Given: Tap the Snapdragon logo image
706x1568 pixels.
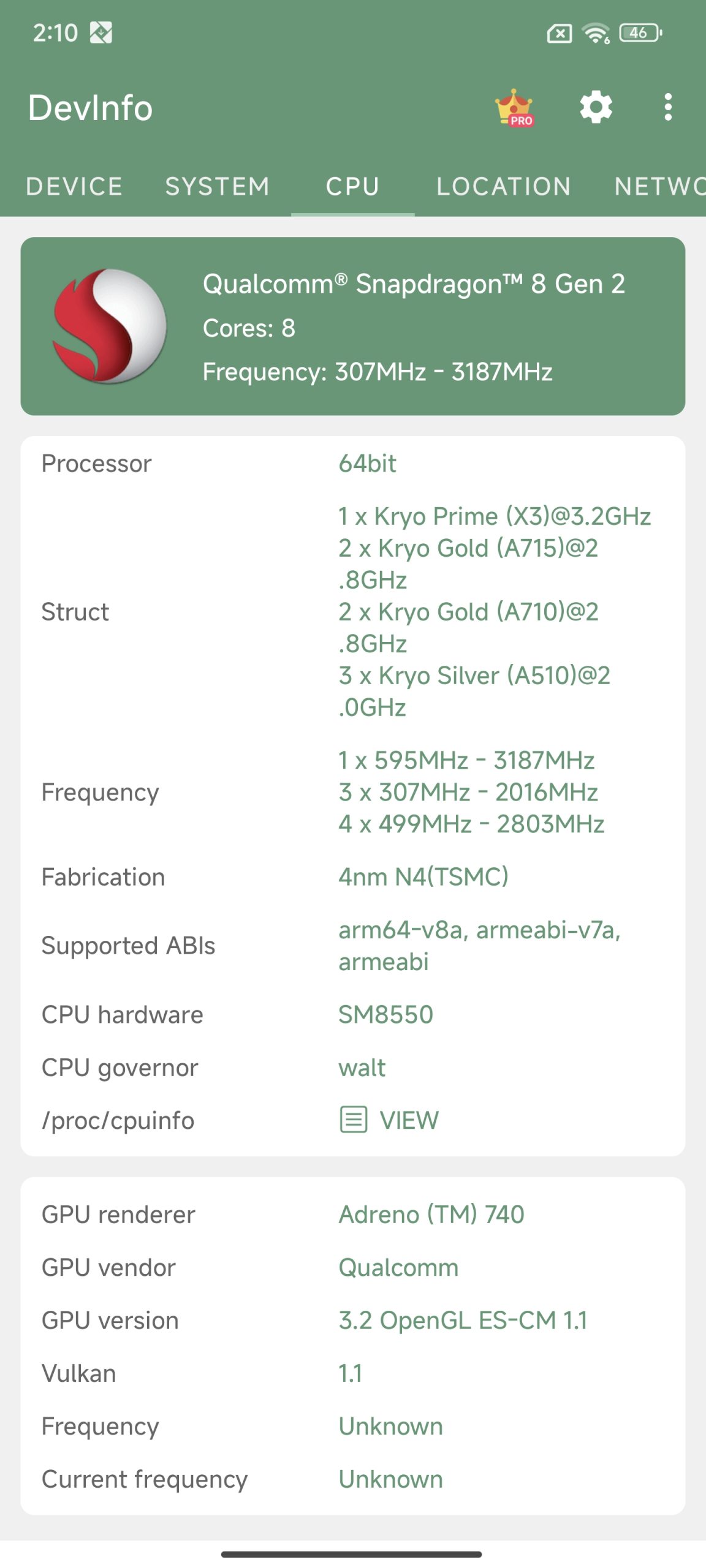Looking at the screenshot, I should point(110,326).
